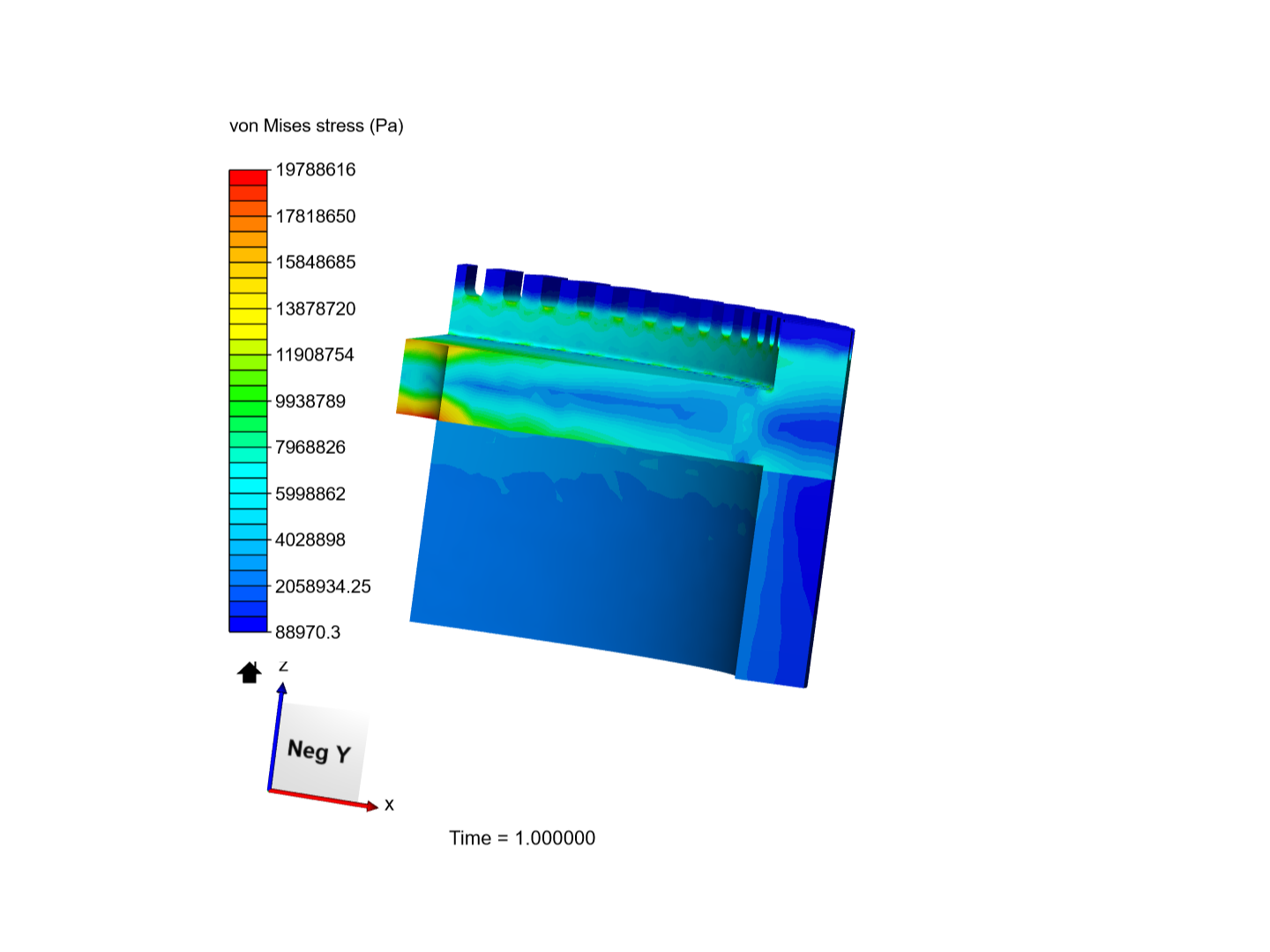Click legend value 4028898
The width and height of the screenshot is (1270, 952).
310,539
